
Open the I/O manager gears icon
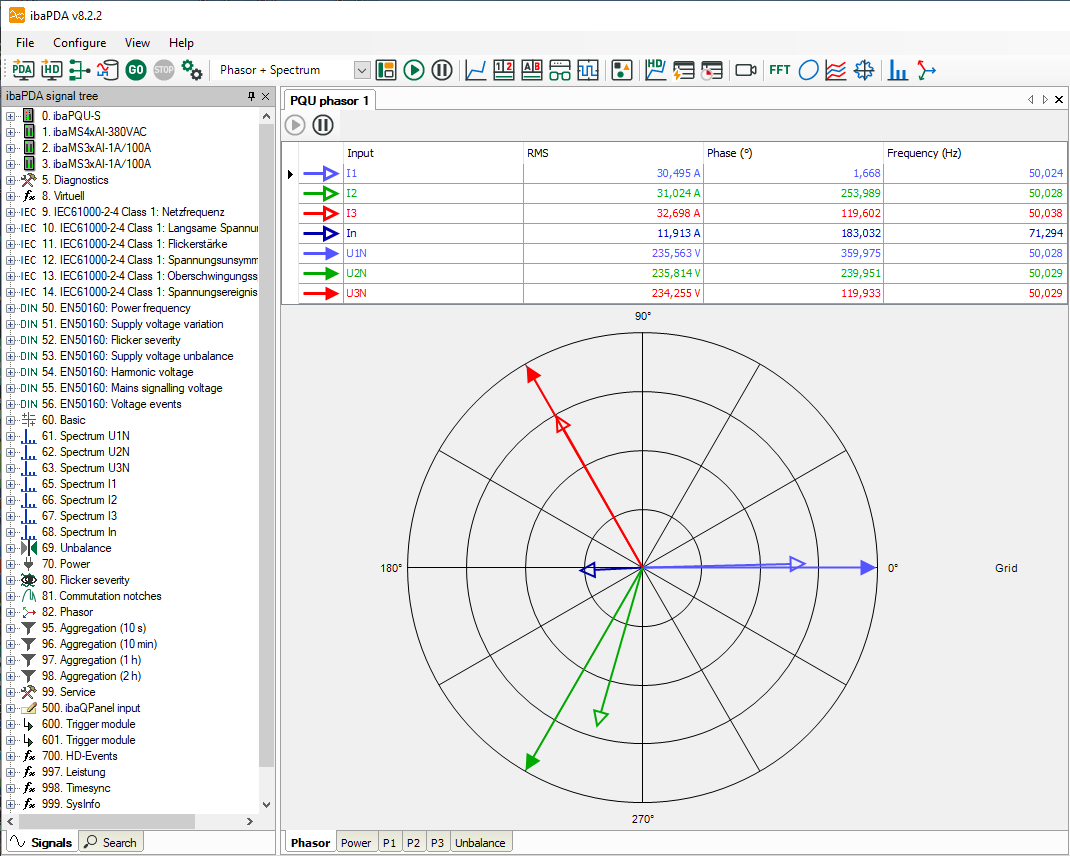[x=192, y=70]
